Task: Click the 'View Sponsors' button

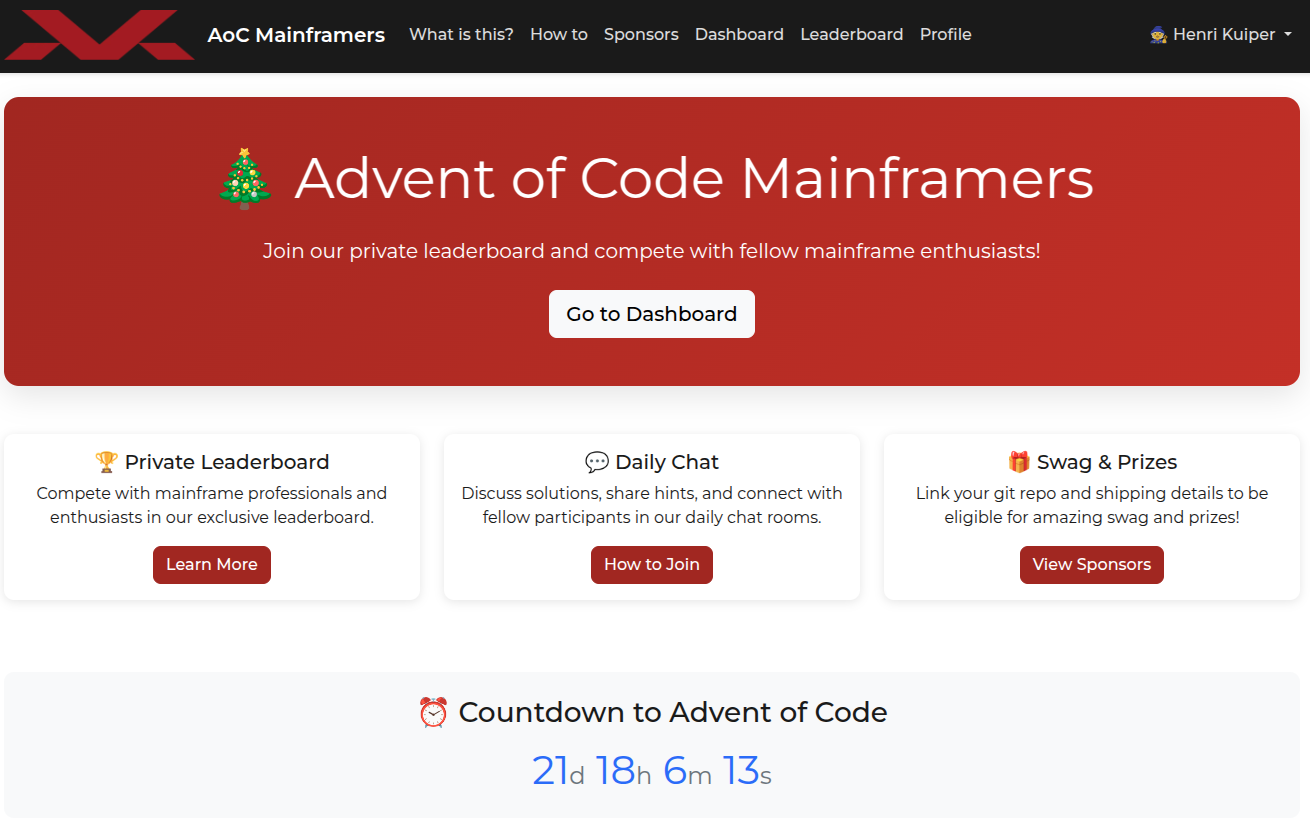Action: (1091, 564)
